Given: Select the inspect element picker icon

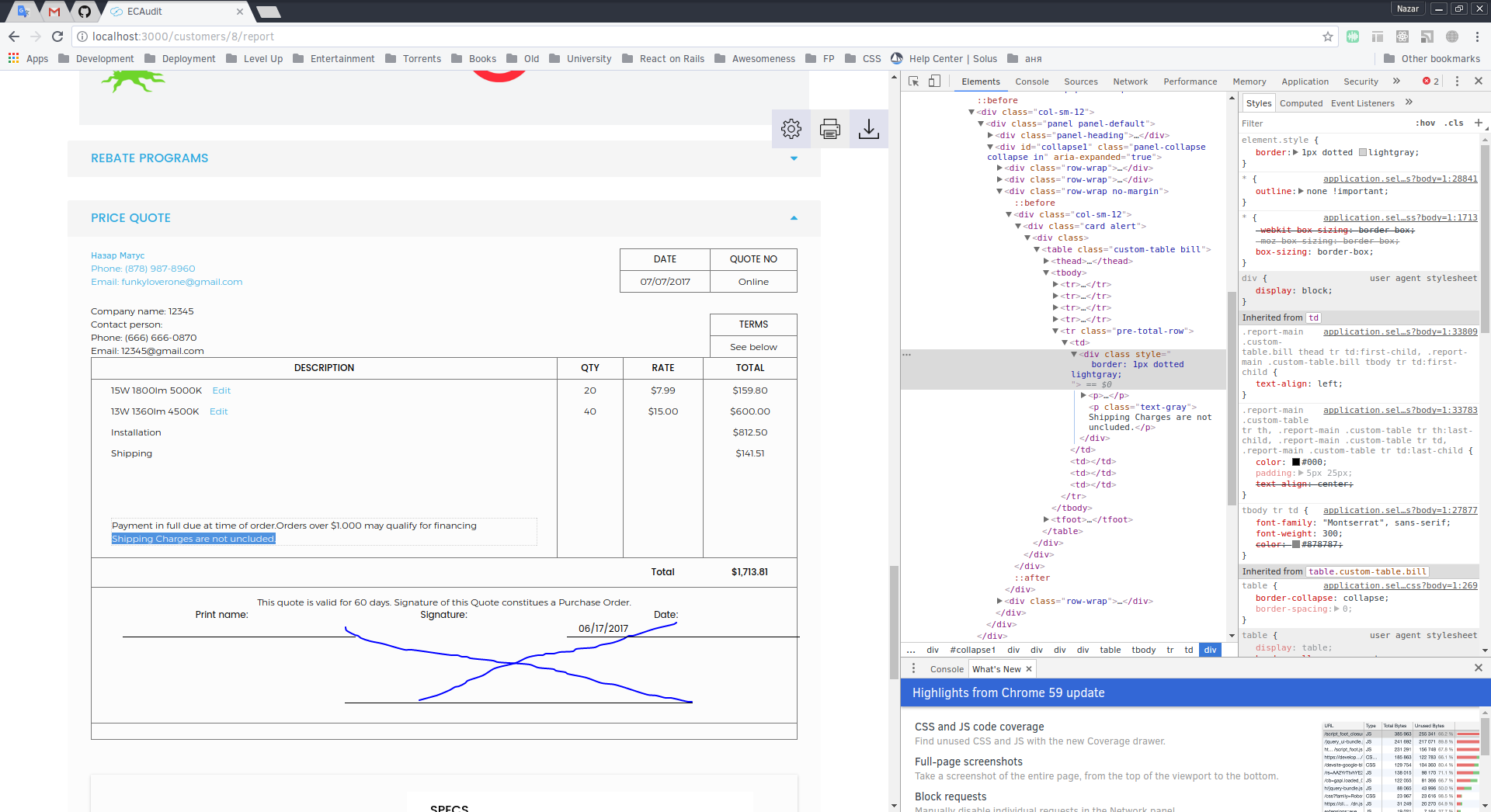Looking at the screenshot, I should point(914,81).
